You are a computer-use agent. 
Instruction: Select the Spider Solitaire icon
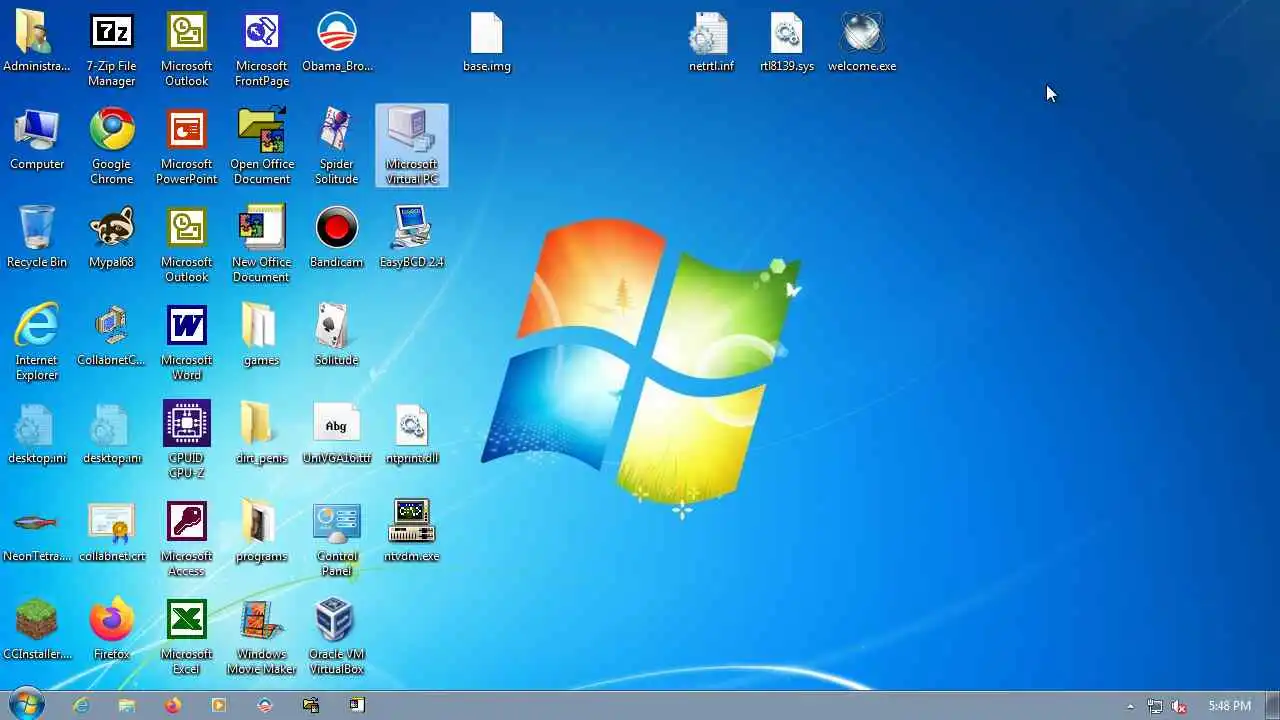click(x=337, y=147)
